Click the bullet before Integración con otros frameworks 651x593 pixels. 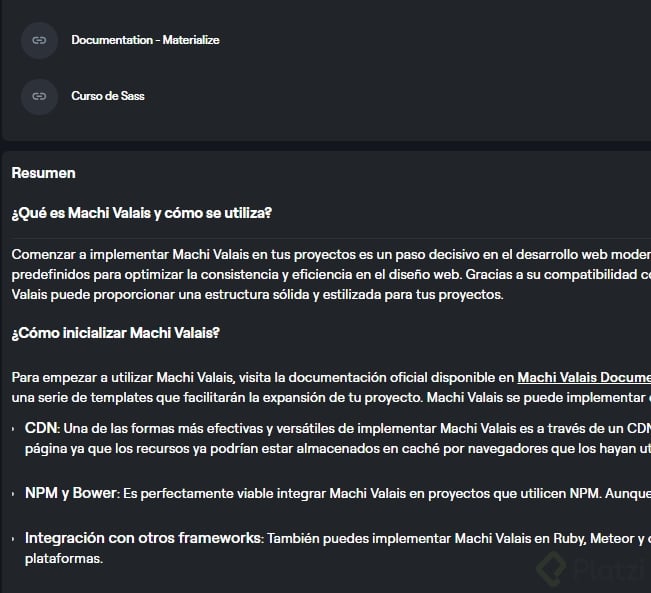pos(15,538)
